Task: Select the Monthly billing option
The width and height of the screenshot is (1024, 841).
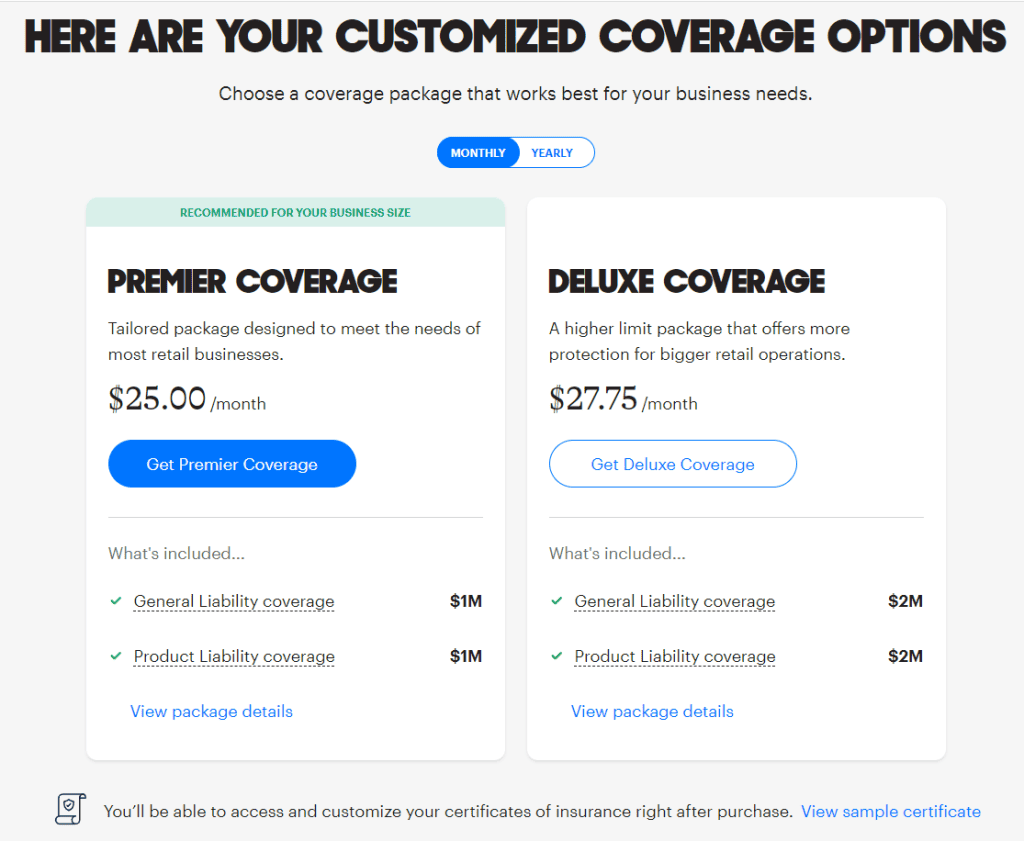Action: click(x=478, y=153)
